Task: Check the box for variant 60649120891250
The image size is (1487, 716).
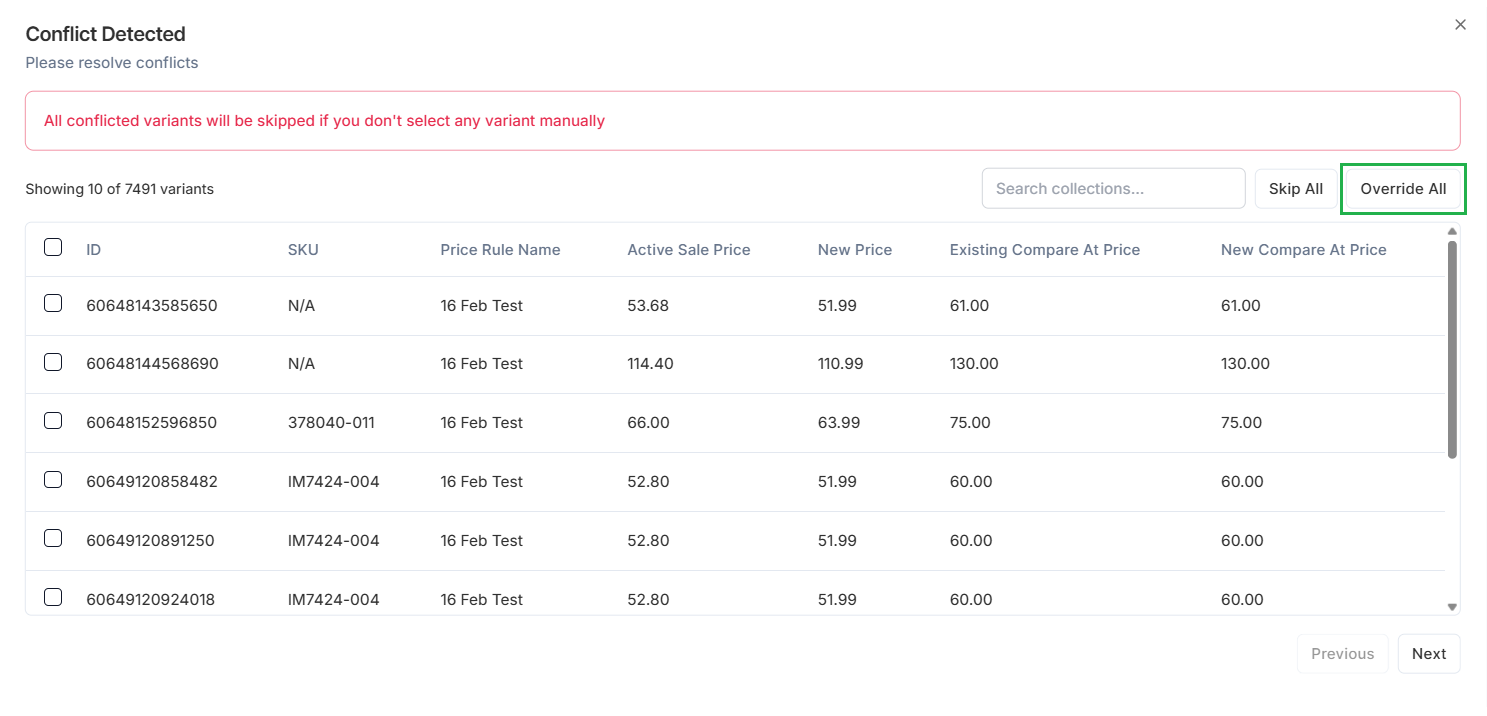Action: [x=53, y=538]
